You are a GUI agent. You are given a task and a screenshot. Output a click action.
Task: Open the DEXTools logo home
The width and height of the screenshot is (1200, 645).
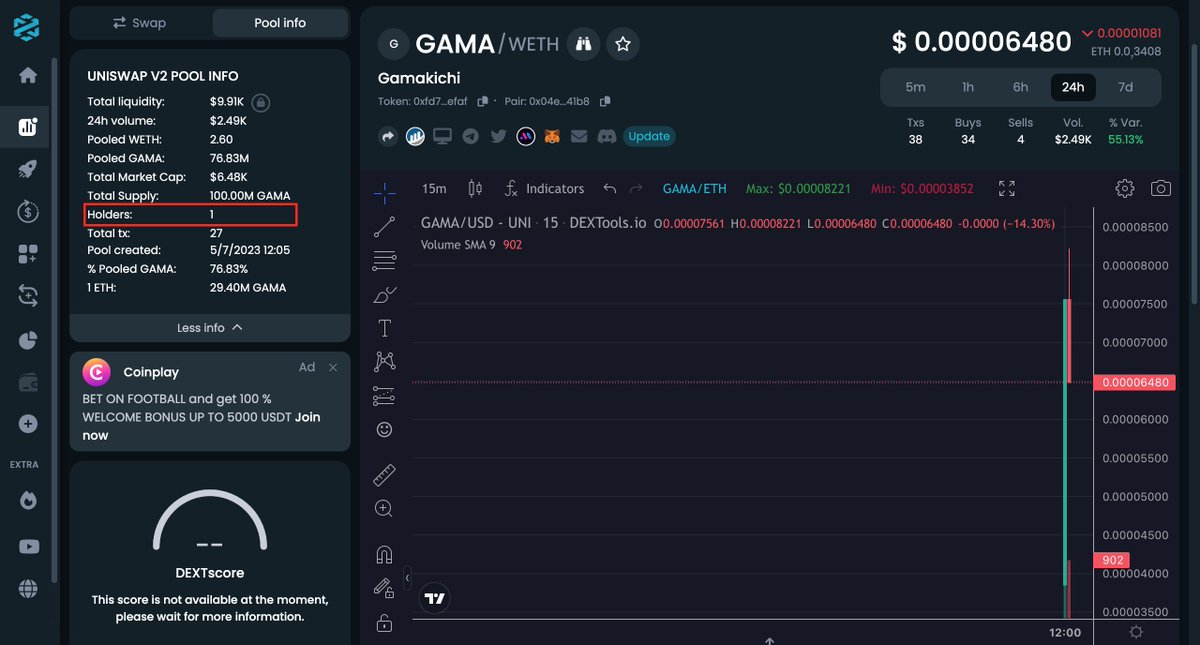tap(27, 27)
